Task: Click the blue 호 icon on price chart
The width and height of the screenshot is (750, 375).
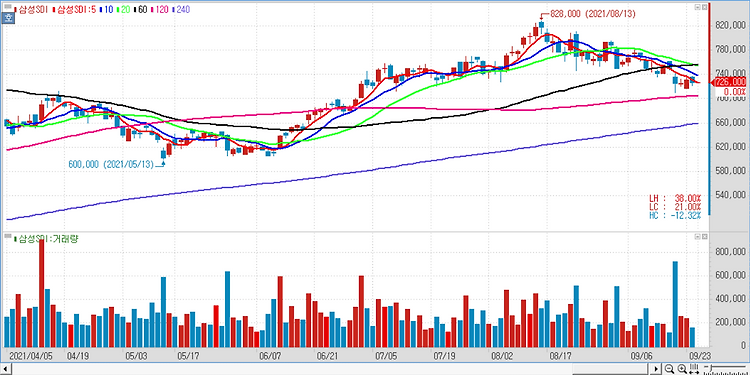Action: (8, 18)
